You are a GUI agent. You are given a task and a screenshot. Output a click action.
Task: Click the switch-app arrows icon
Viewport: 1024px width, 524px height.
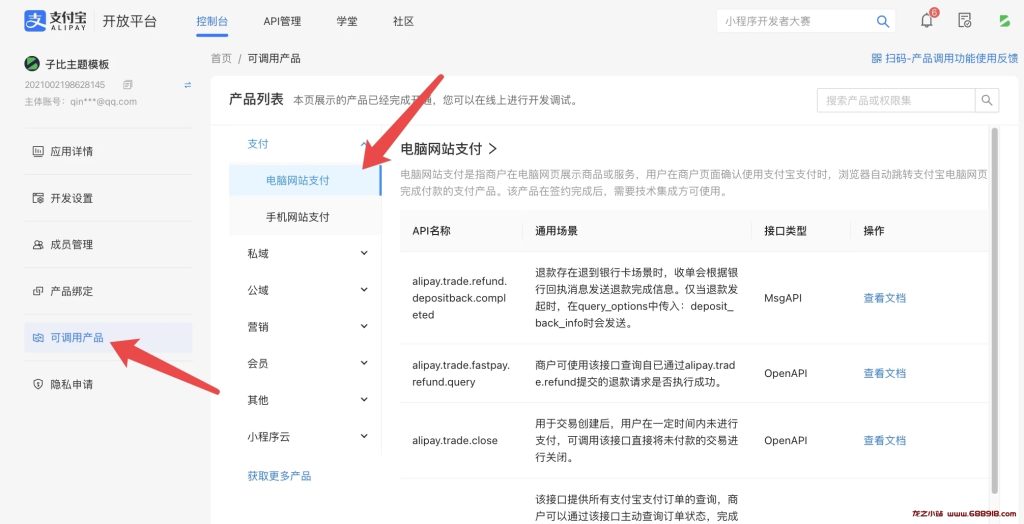pos(187,84)
